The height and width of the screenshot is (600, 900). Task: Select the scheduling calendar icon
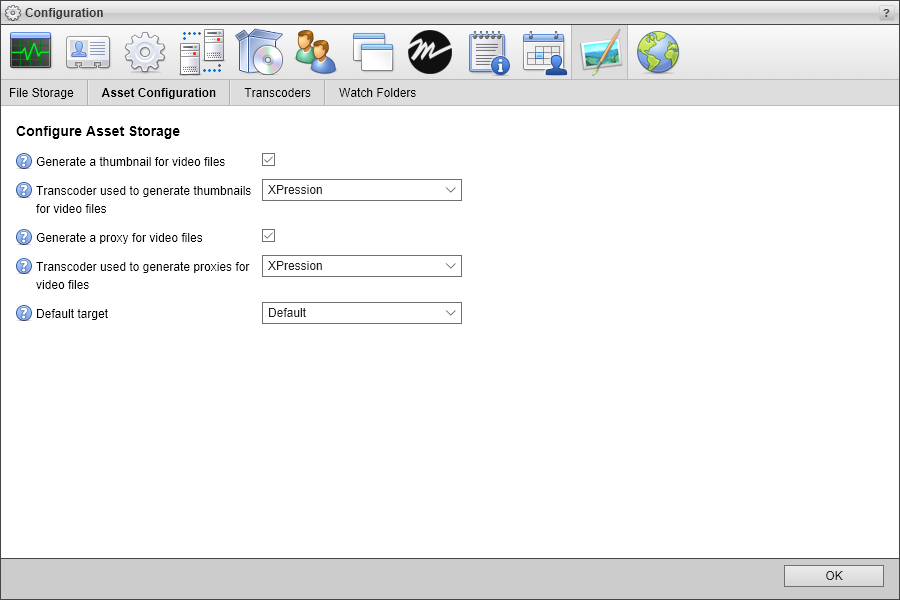coord(544,51)
